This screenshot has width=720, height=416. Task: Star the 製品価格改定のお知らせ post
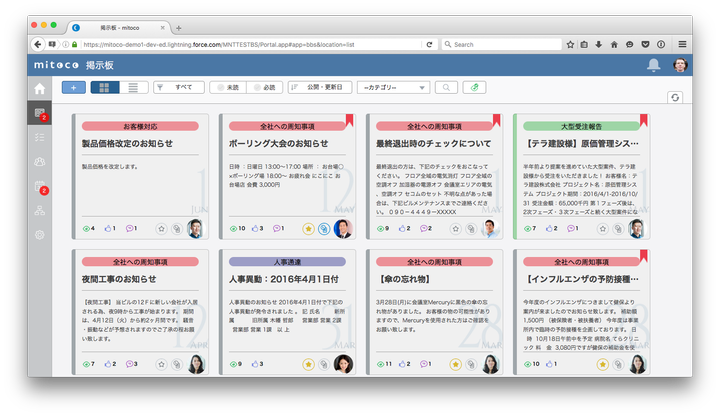tap(159, 229)
